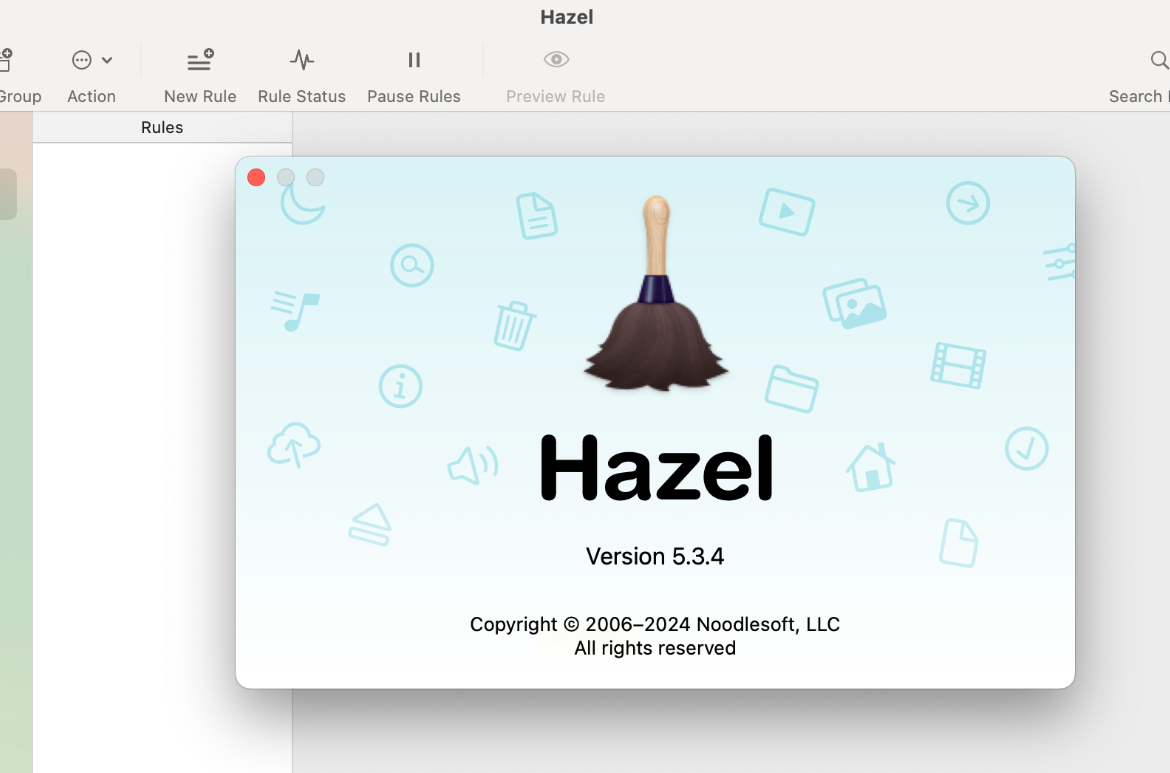Click the Preview Rule eye icon
Viewport: 1170px width, 773px height.
coord(556,60)
